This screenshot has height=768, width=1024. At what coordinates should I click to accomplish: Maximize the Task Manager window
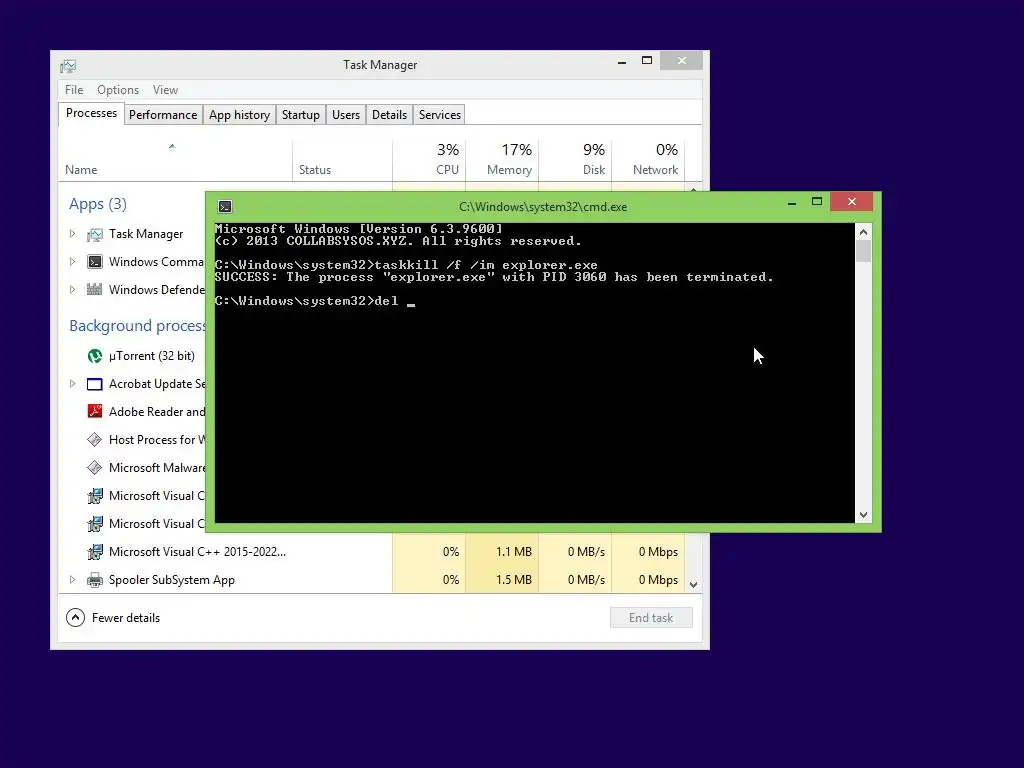point(647,61)
